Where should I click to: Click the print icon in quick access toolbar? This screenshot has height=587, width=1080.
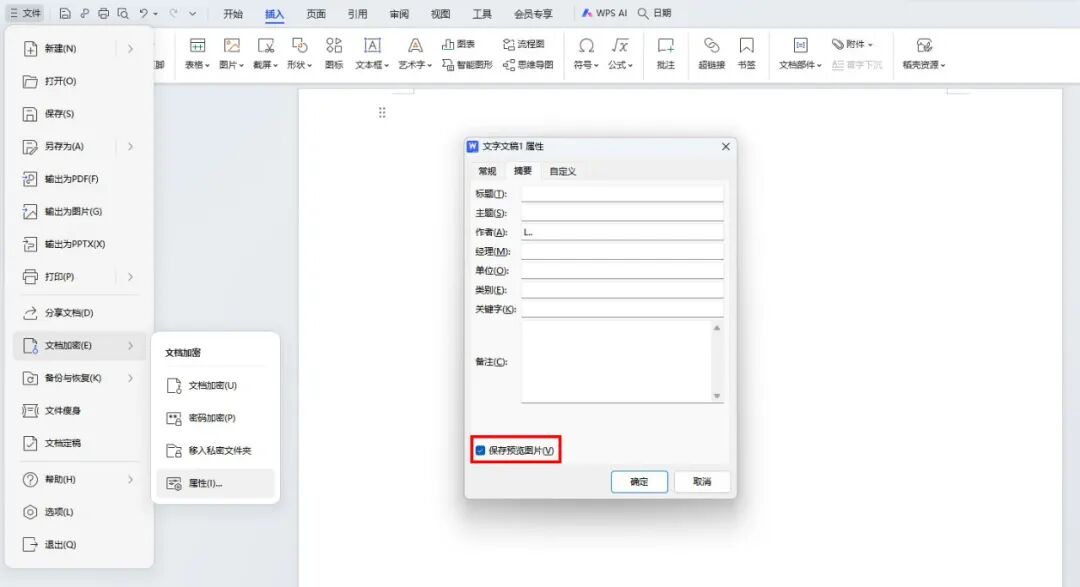tap(103, 13)
